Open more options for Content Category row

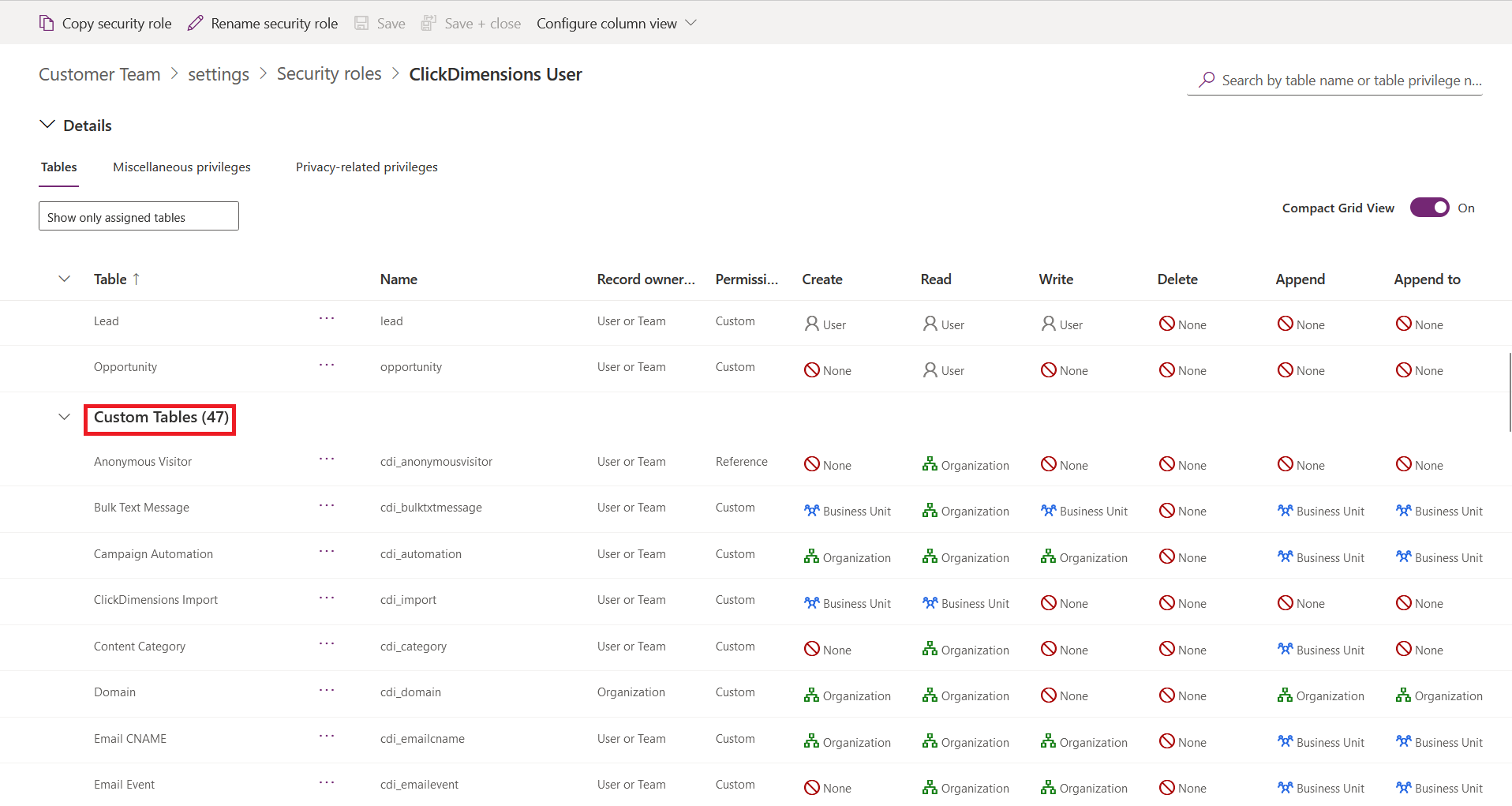327,644
